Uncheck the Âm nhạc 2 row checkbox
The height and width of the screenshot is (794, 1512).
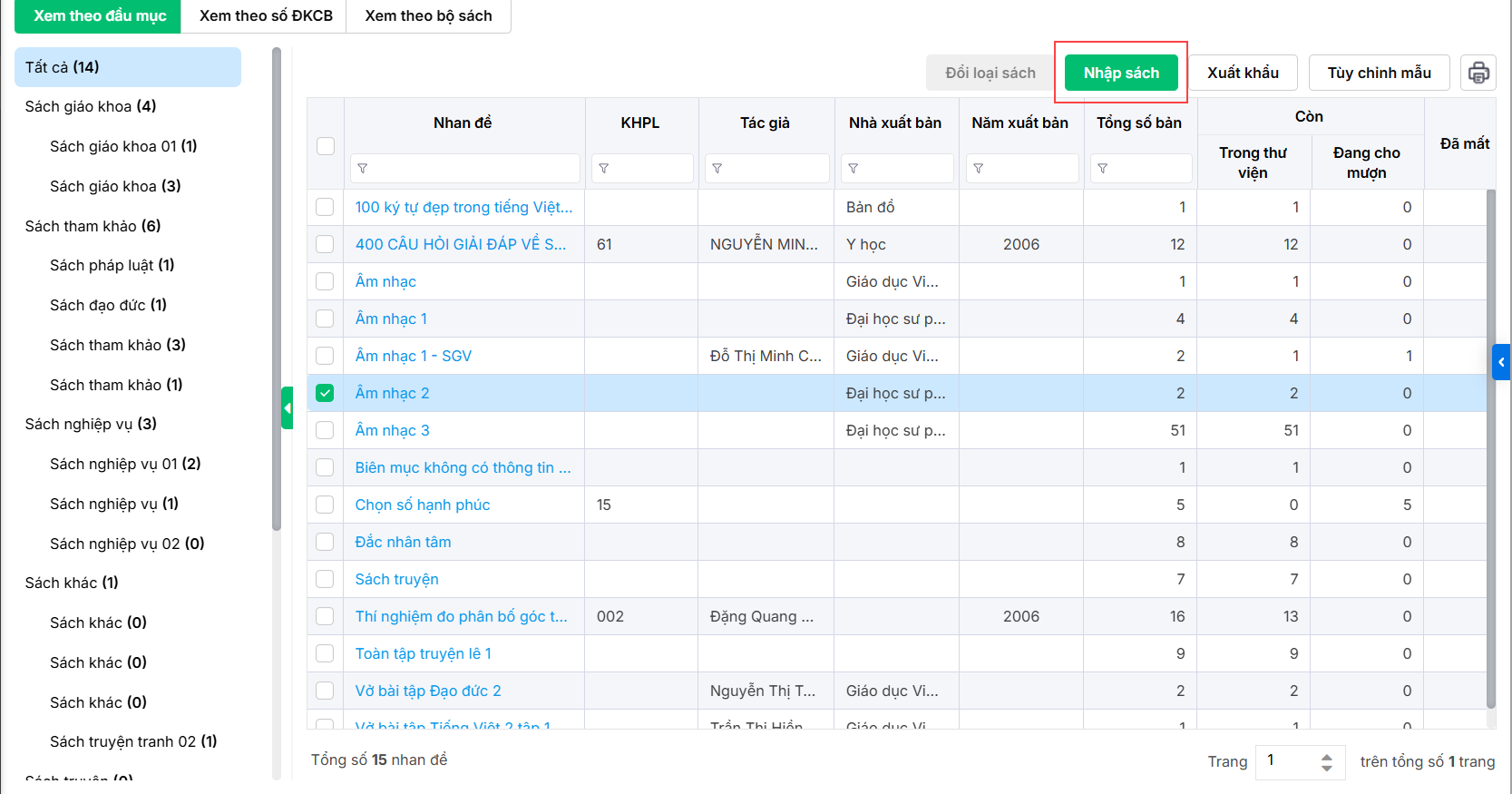pyautogui.click(x=325, y=393)
